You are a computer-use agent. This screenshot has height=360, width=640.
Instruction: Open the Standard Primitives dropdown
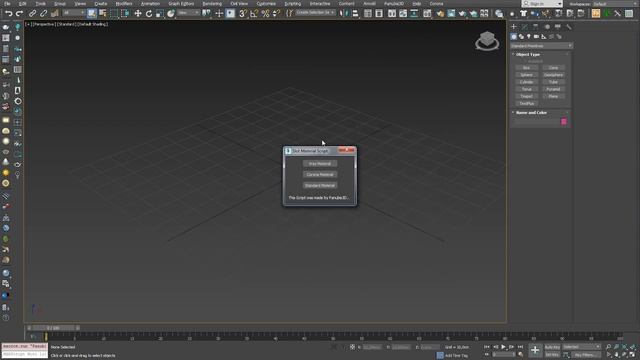click(x=541, y=46)
